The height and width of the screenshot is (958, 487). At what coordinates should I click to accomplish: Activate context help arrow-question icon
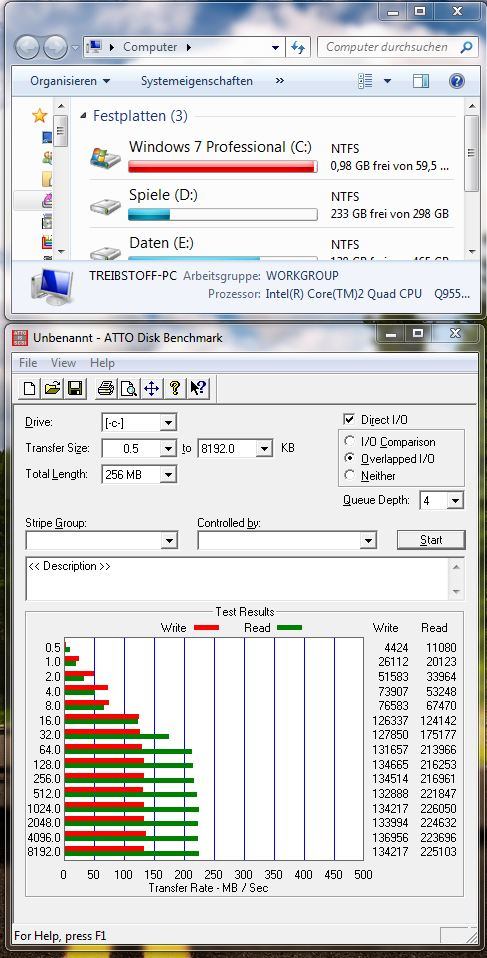click(x=198, y=388)
